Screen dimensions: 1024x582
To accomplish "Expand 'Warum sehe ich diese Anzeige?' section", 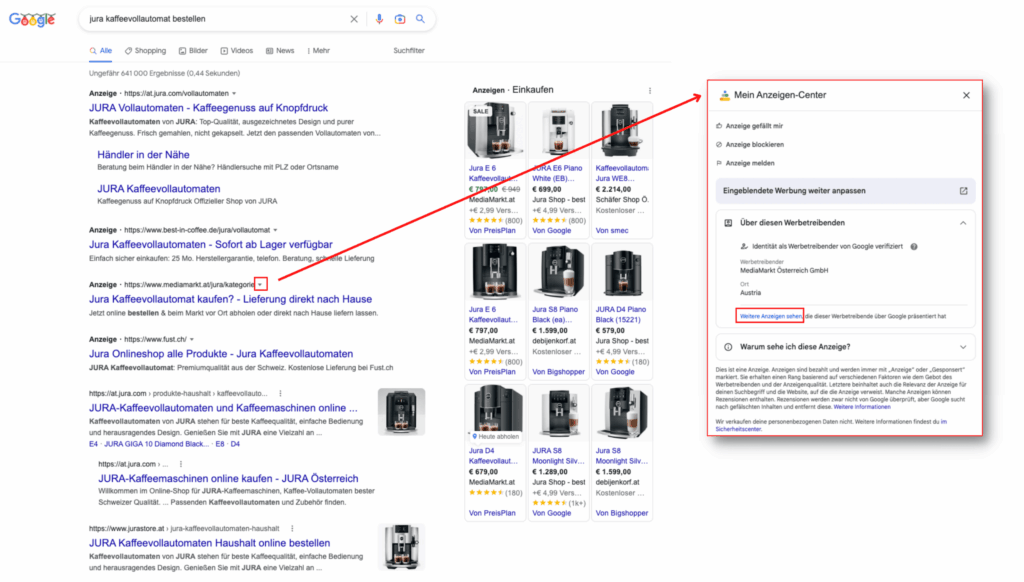I will point(961,346).
